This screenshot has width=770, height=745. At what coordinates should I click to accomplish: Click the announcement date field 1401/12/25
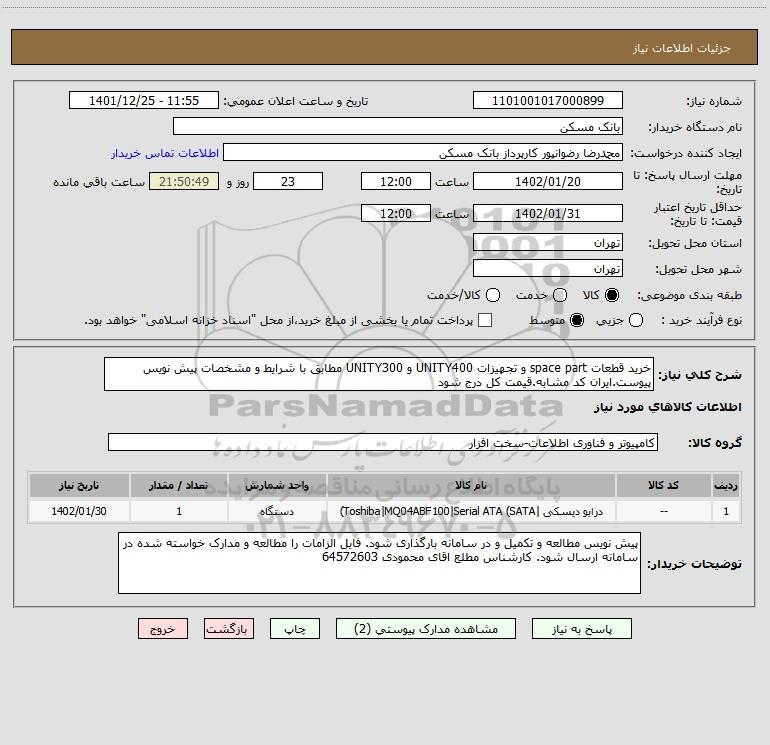(144, 101)
